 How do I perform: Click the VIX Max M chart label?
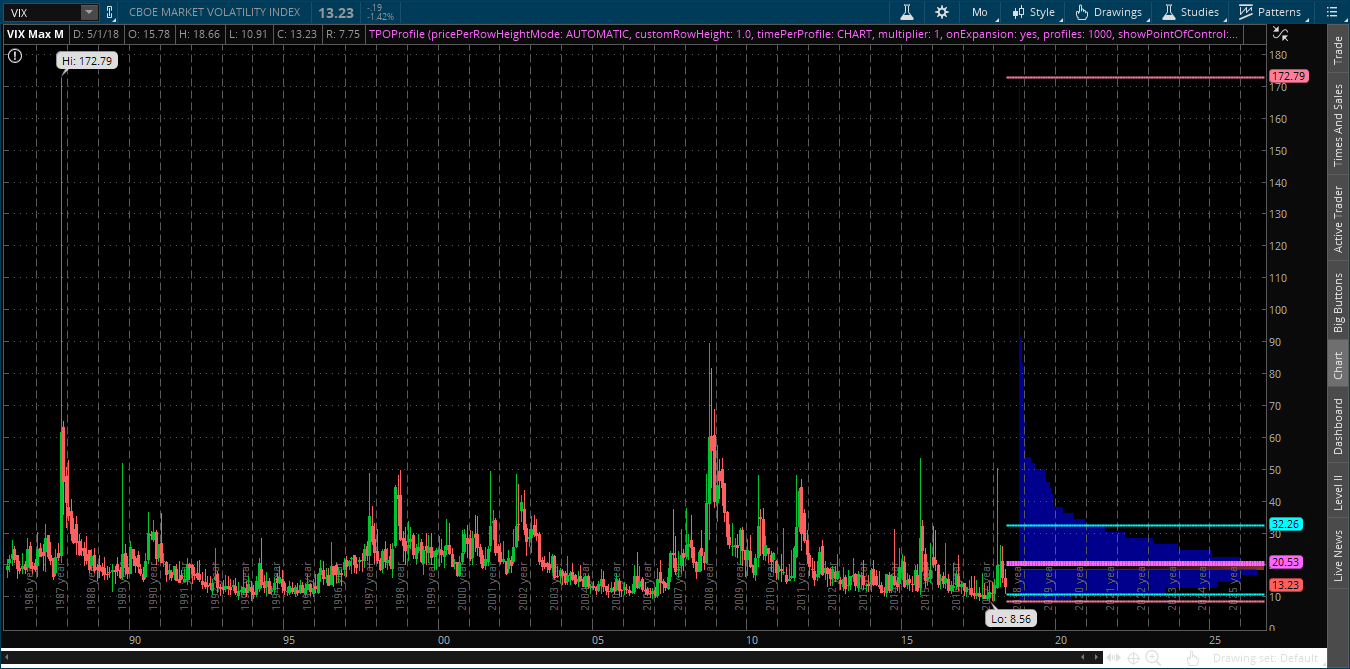(35, 33)
